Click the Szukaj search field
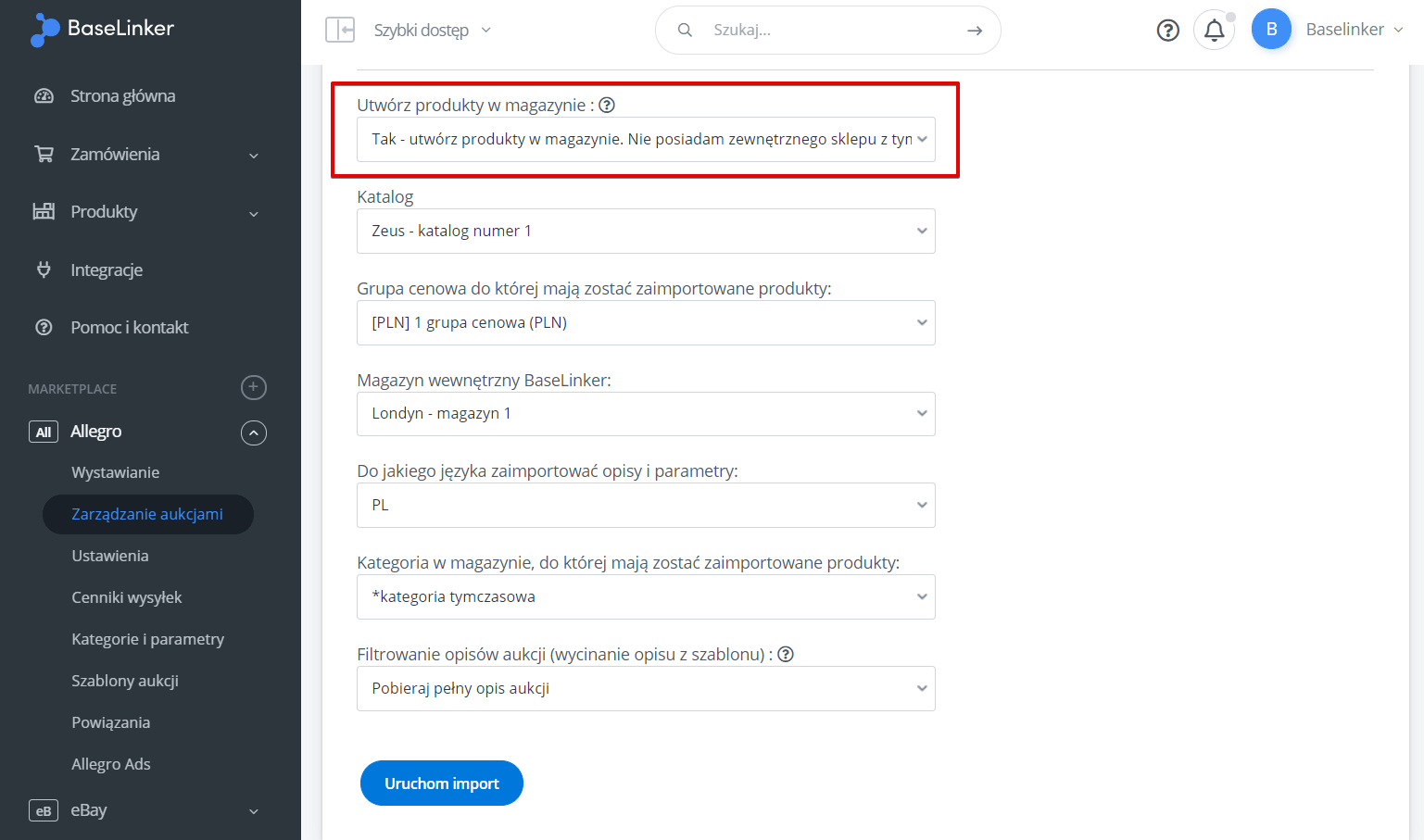This screenshot has height=840, width=1424. [x=827, y=30]
